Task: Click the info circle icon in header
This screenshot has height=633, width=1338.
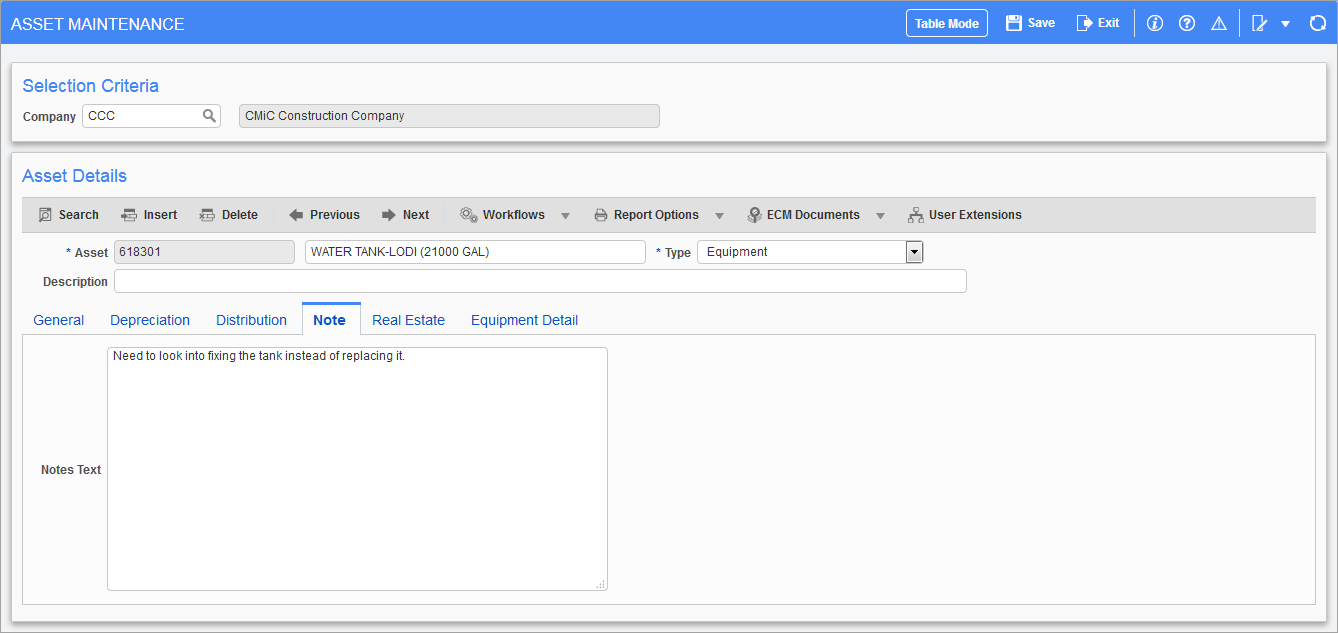Action: point(1155,23)
